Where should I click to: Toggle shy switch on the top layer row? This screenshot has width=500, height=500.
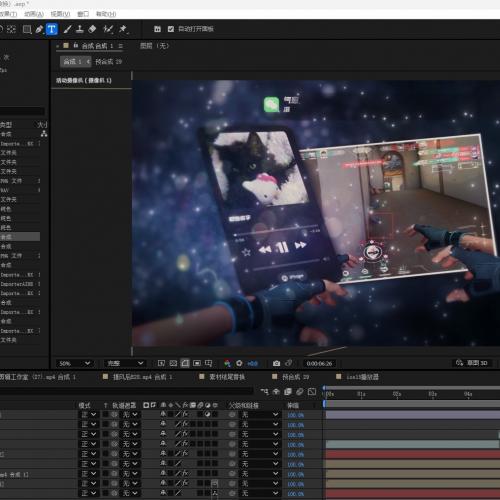163,414
